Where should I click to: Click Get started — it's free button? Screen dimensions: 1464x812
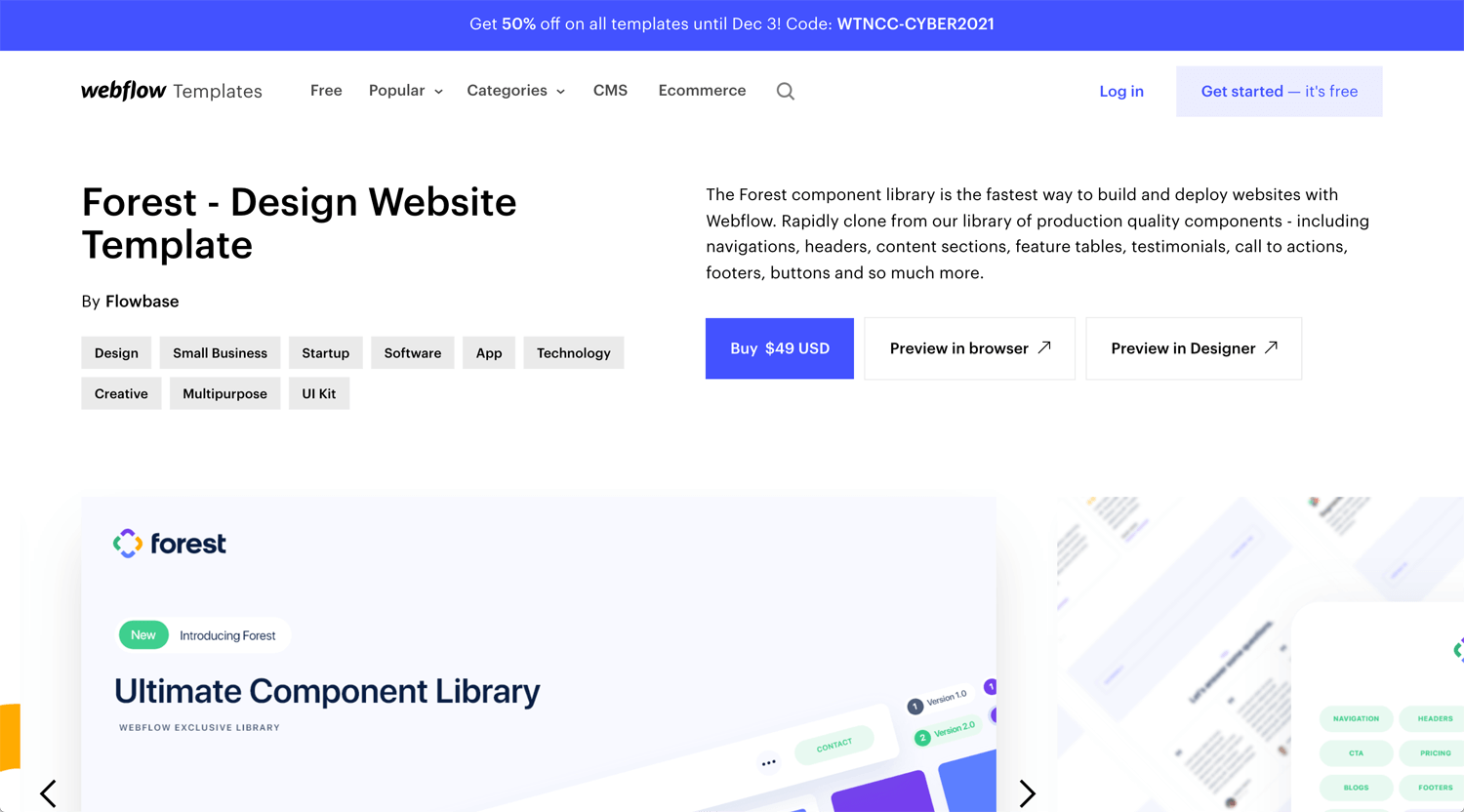[x=1280, y=92]
